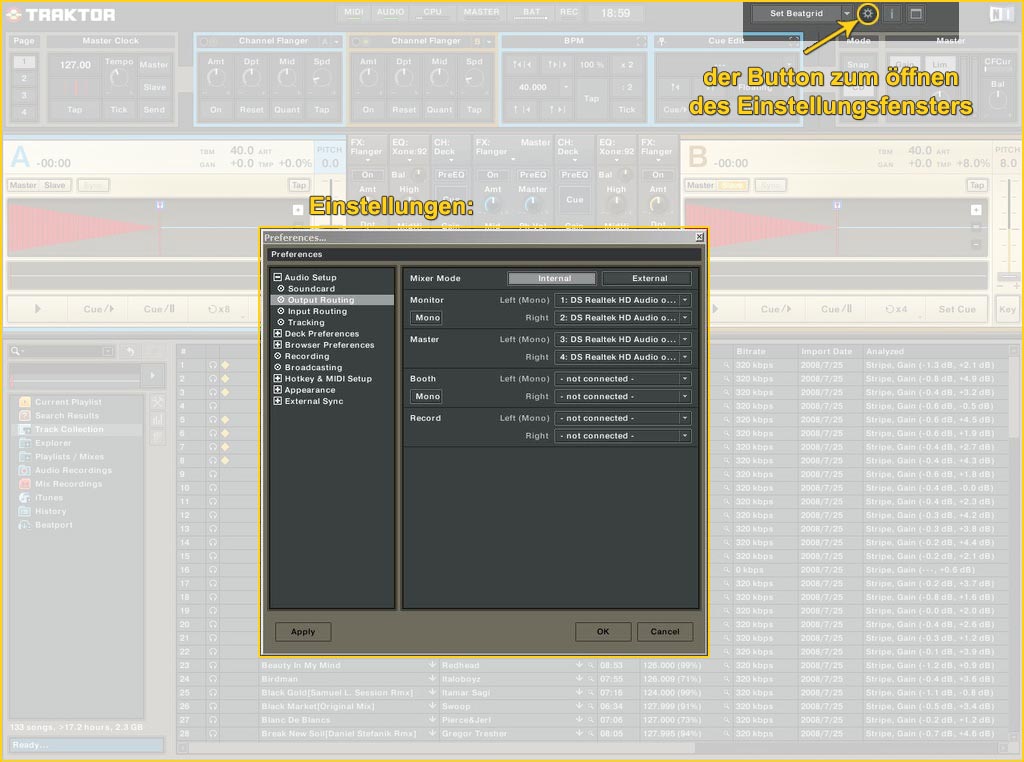Activate the x4 loop button on Deck B
This screenshot has width=1024, height=762.
pyautogui.click(x=896, y=309)
